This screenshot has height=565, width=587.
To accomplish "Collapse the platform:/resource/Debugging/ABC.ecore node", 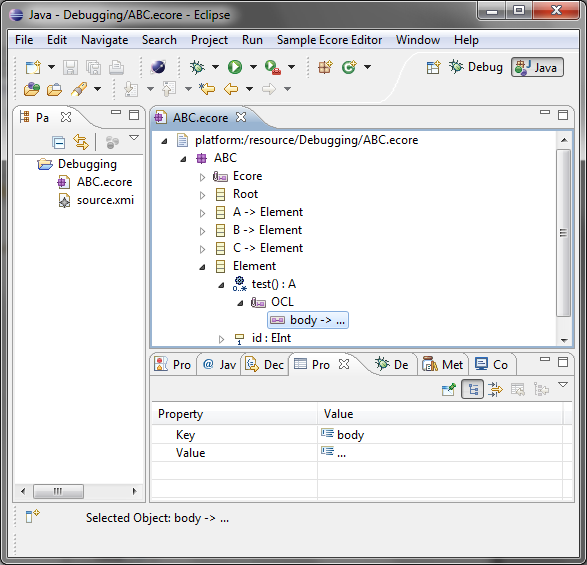I will 164,141.
